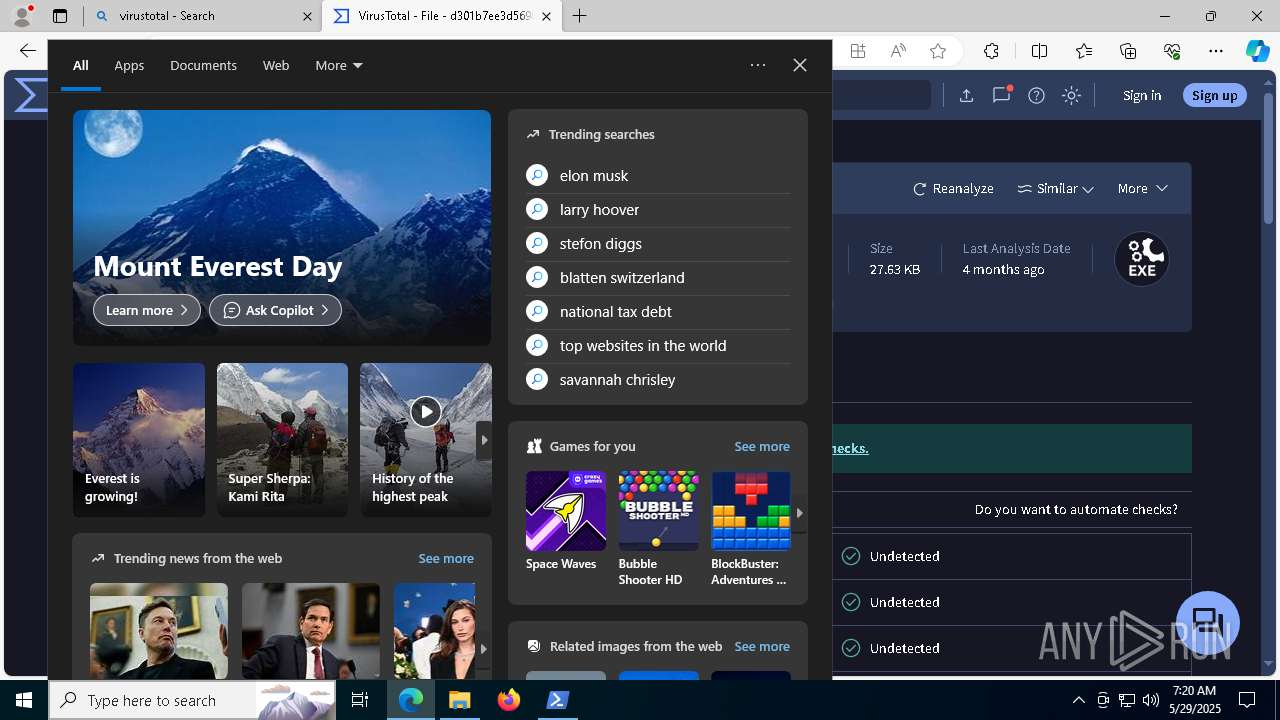
Task: Search trending topic larry hoover
Action: 658,209
